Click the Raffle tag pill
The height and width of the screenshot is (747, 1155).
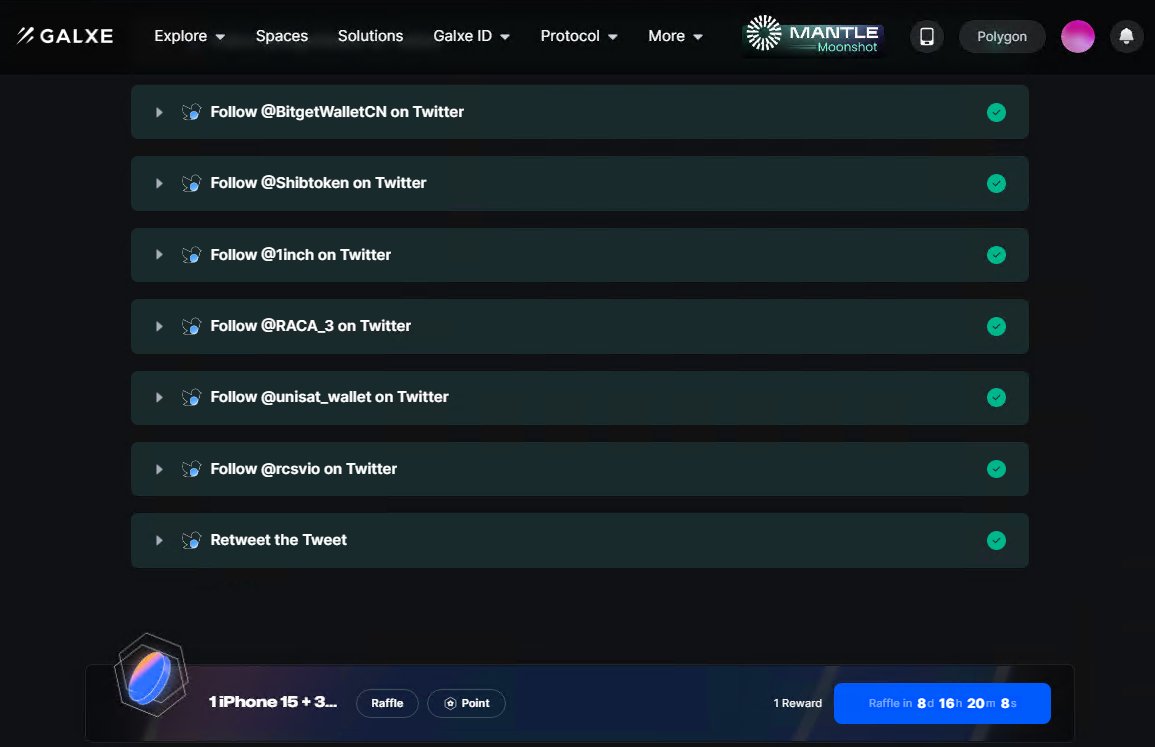tap(387, 703)
